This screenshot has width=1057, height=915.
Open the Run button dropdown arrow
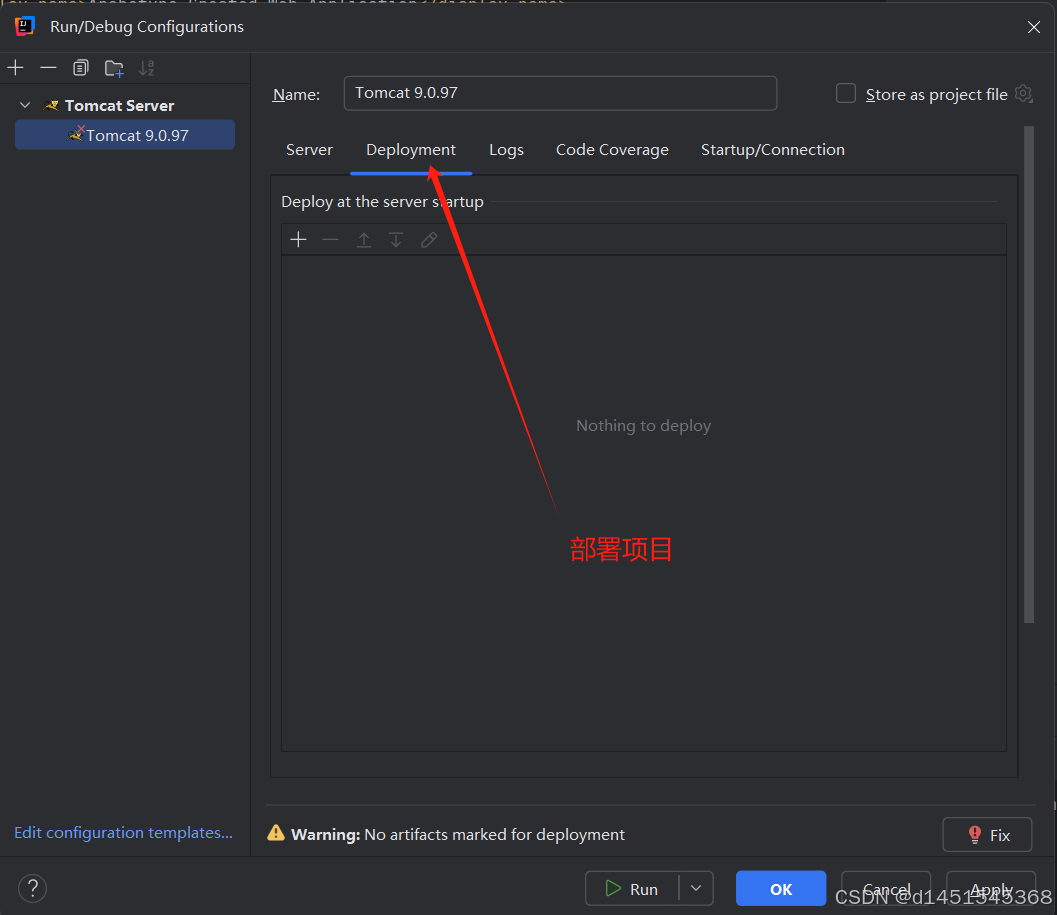pyautogui.click(x=696, y=889)
